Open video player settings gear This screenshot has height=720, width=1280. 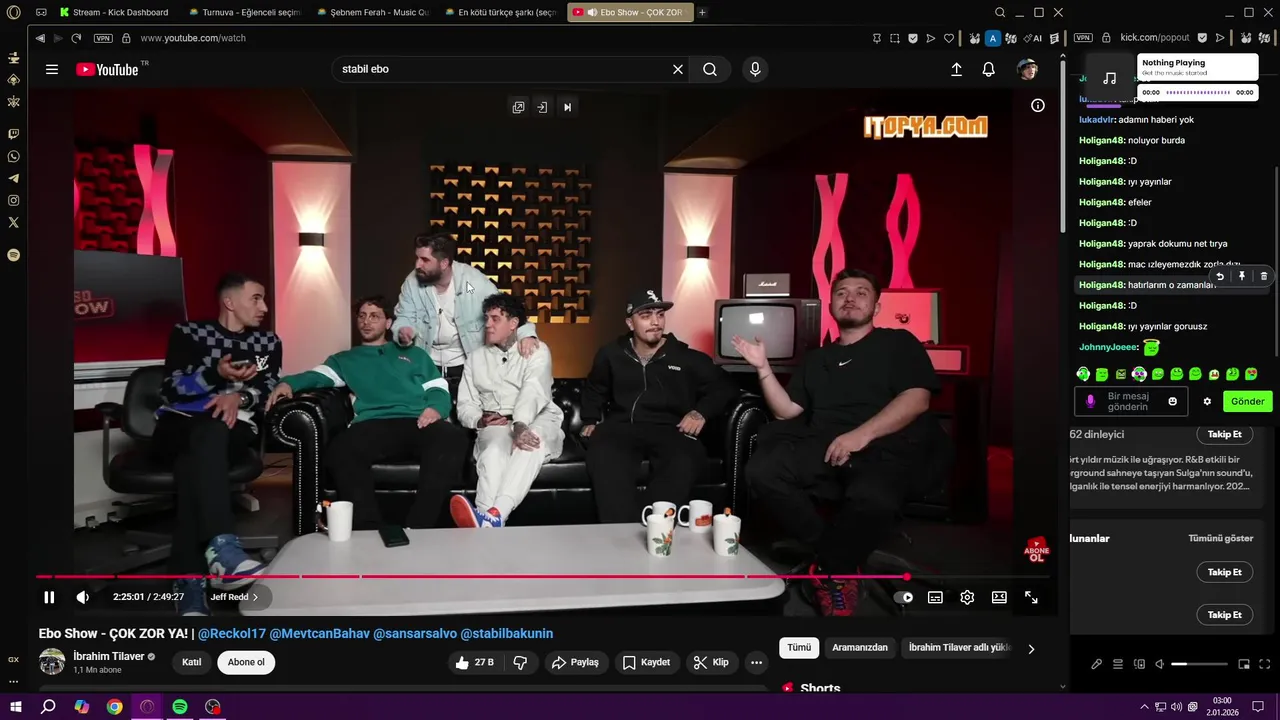pos(967,597)
